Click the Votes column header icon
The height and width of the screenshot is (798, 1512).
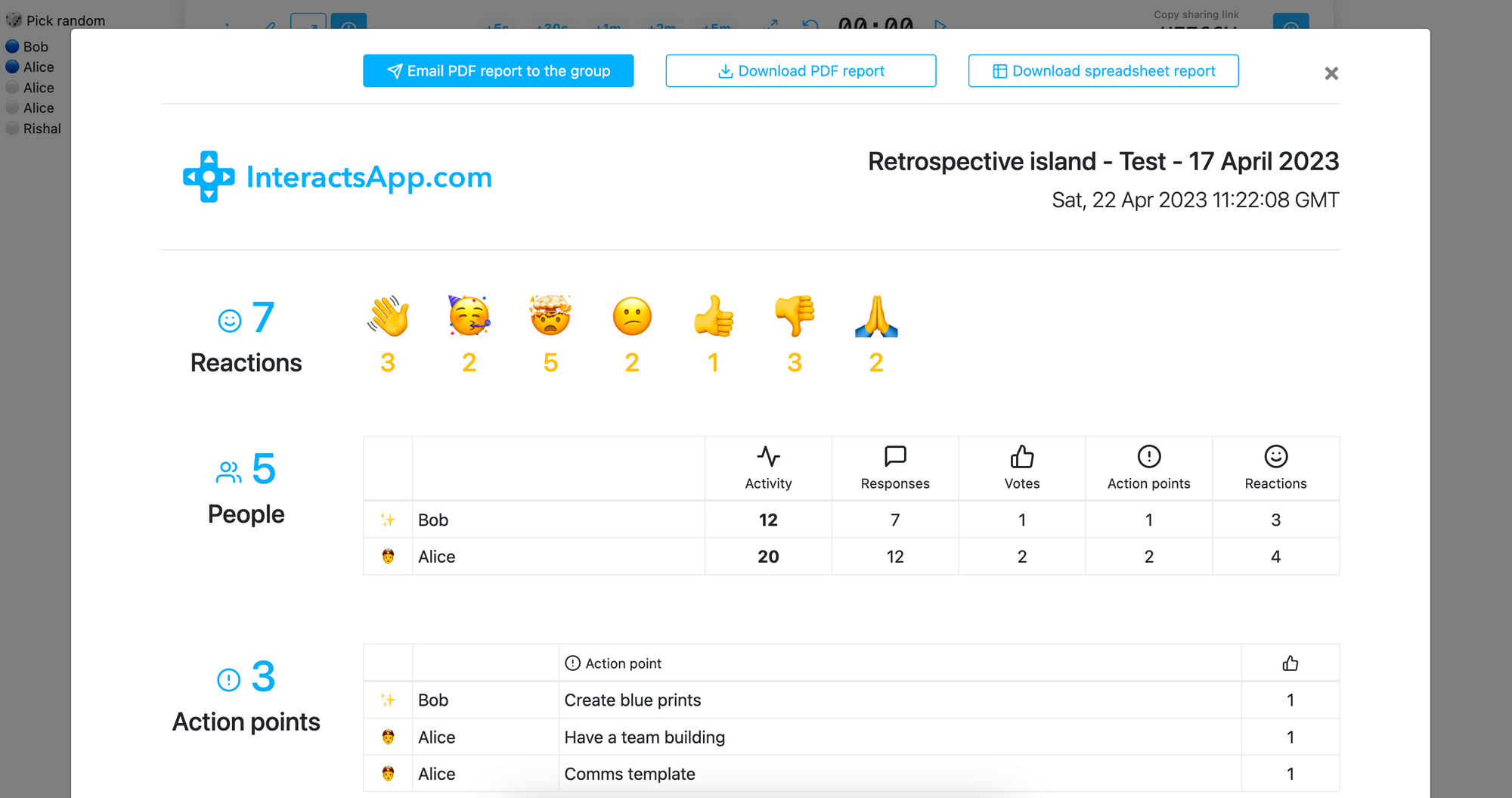coord(1022,457)
